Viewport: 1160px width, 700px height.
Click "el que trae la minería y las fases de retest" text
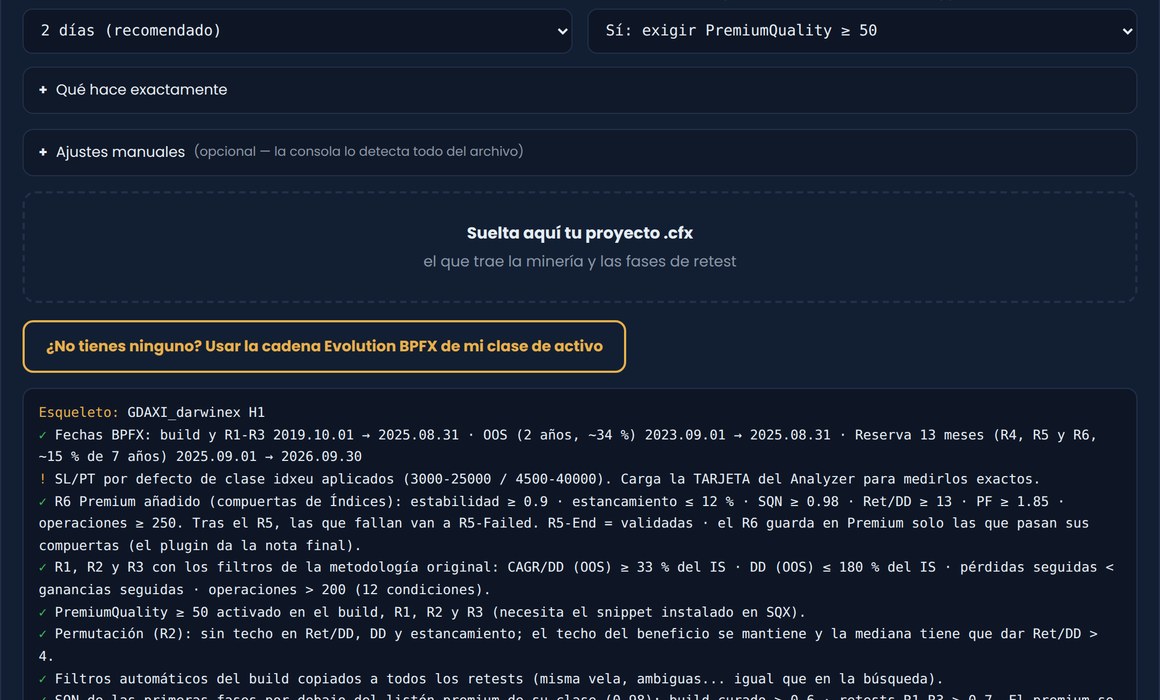(579, 261)
